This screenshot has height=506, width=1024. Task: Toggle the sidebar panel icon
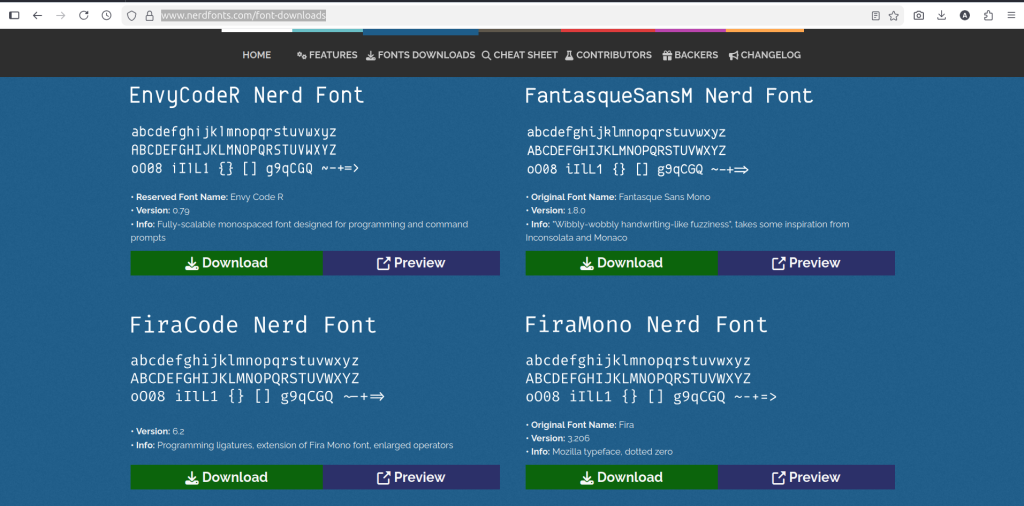14,16
